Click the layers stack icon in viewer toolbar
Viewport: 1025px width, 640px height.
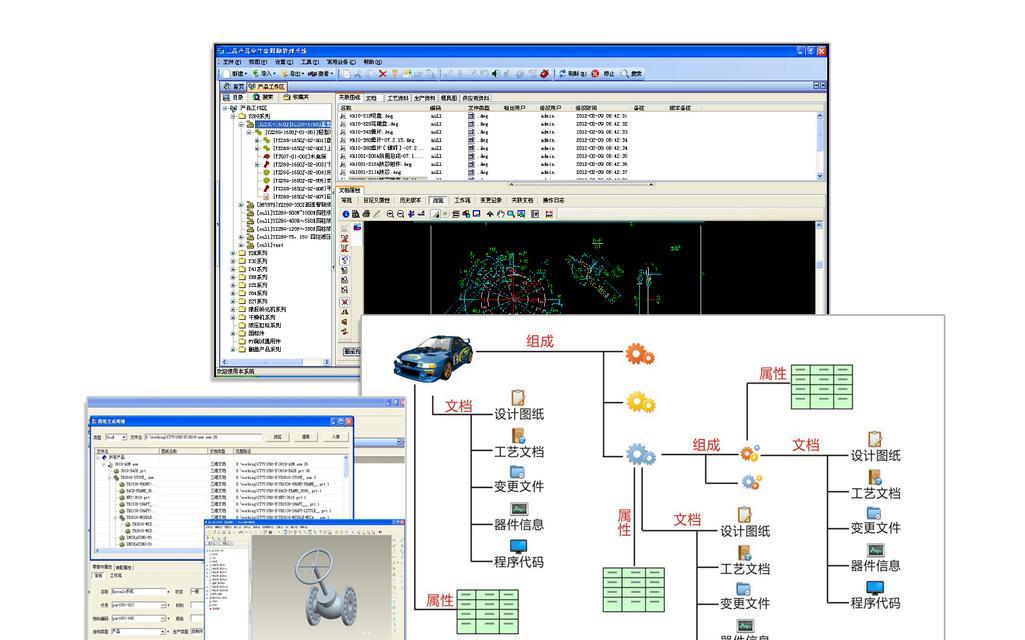coord(456,214)
